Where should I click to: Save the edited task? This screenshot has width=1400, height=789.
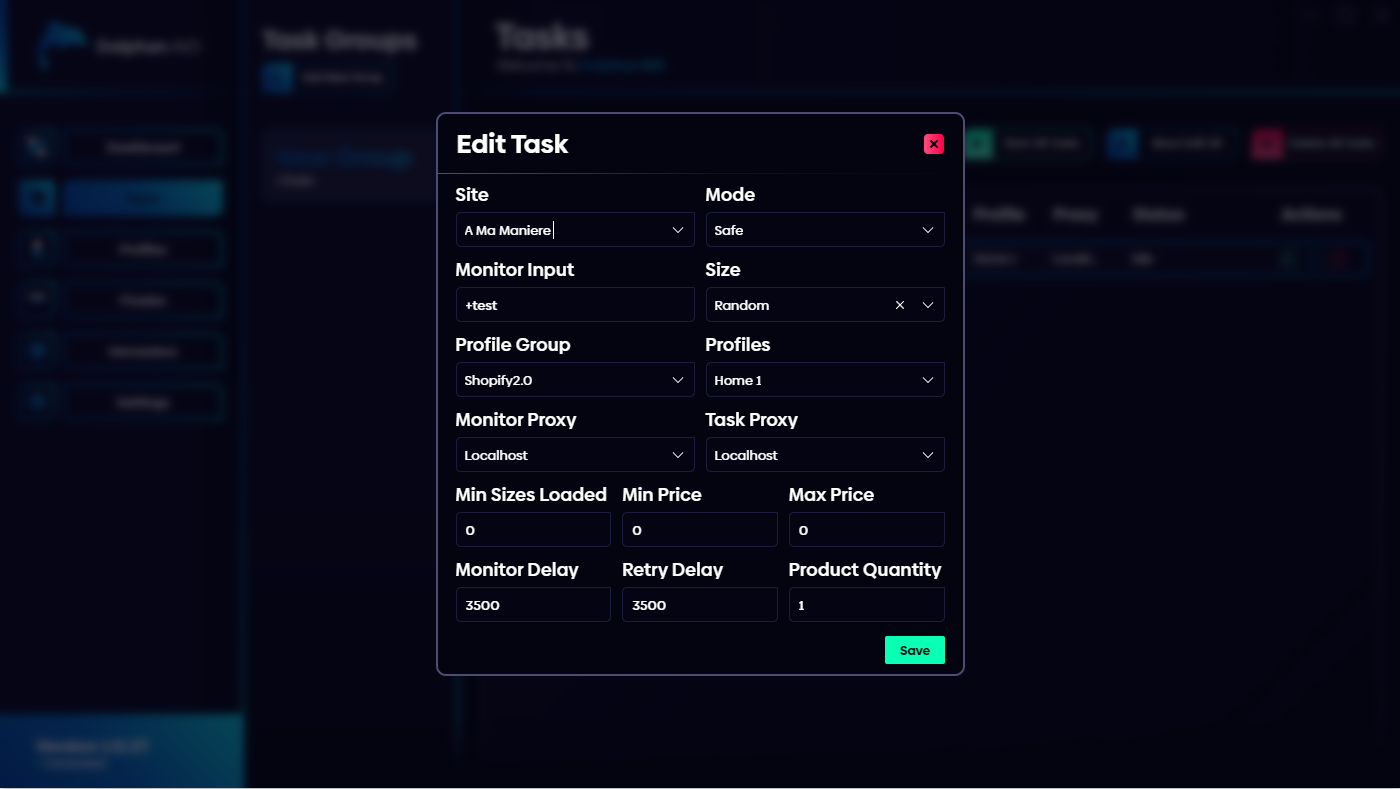click(914, 650)
